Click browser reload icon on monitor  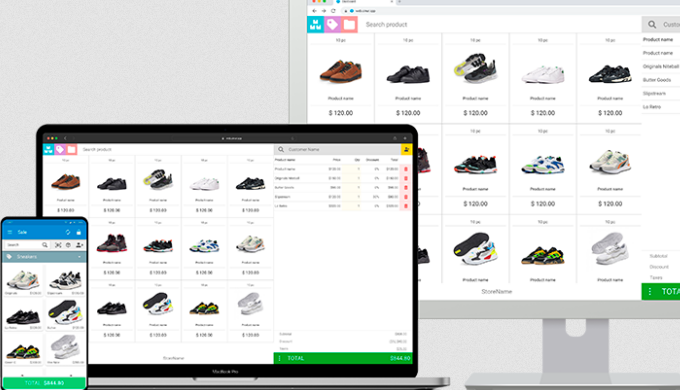pos(333,11)
